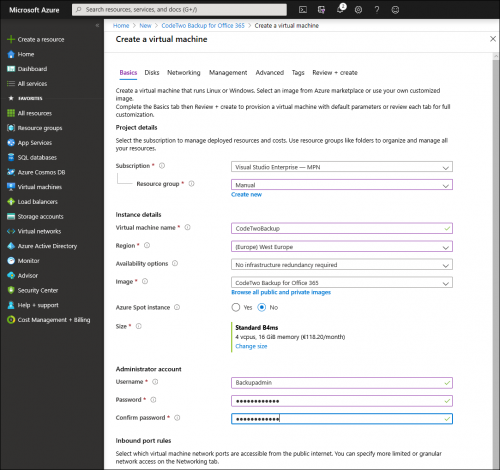
Task: Go to New in the breadcrumb
Action: 145,26
